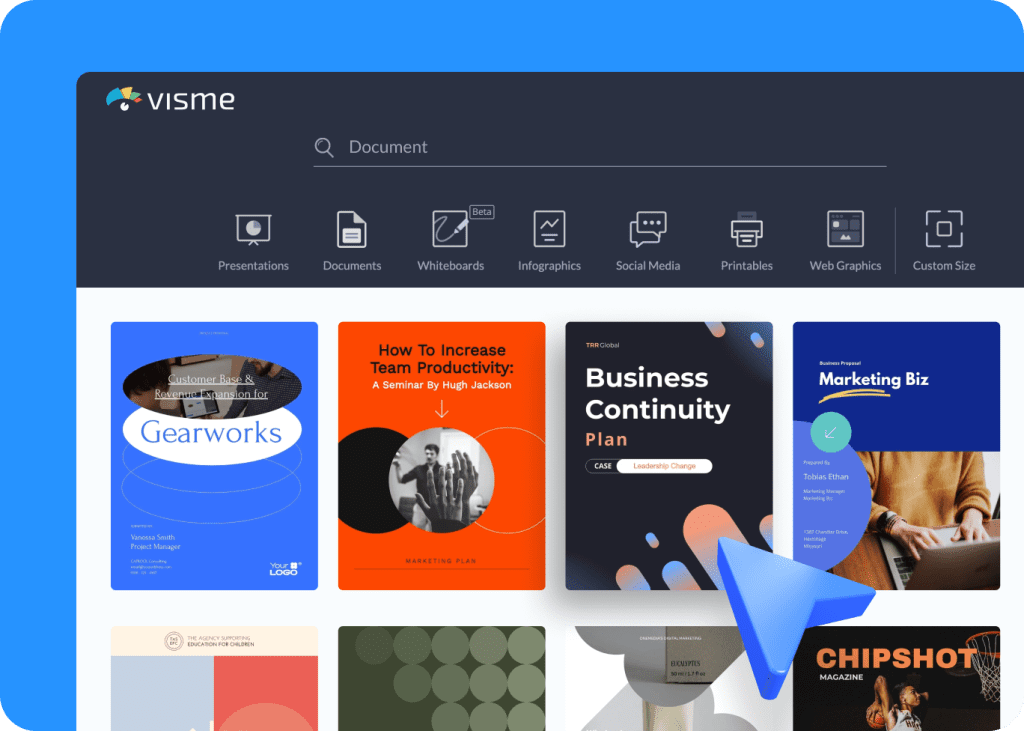This screenshot has height=731, width=1024.
Task: Open the Chipshot Magazine template
Action: [896, 678]
